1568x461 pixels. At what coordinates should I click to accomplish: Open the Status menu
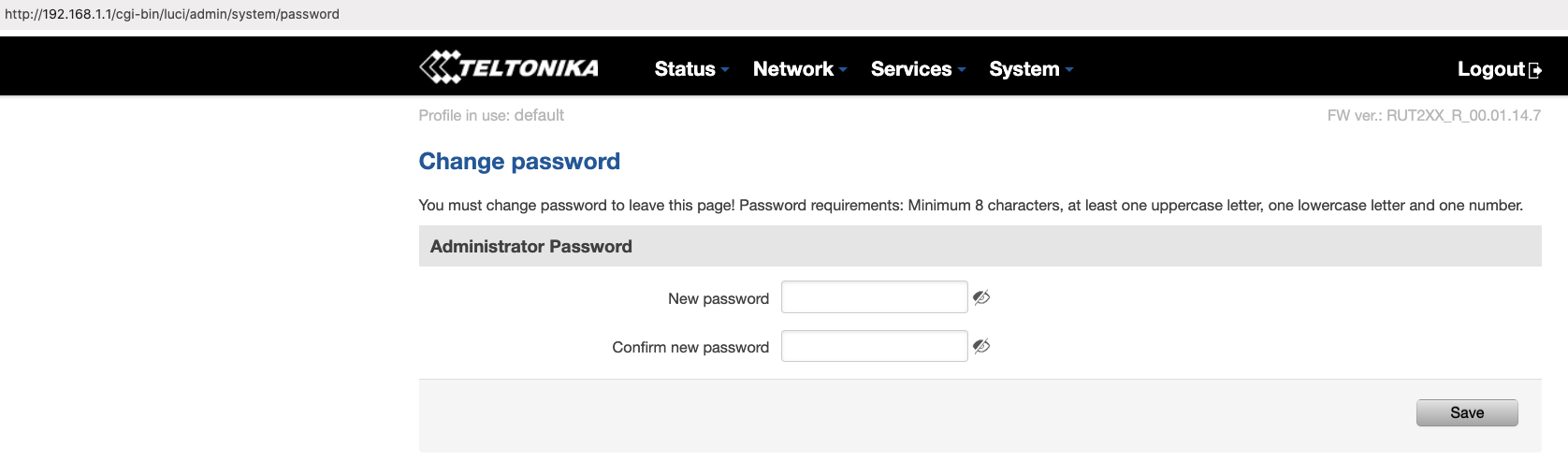tap(685, 69)
